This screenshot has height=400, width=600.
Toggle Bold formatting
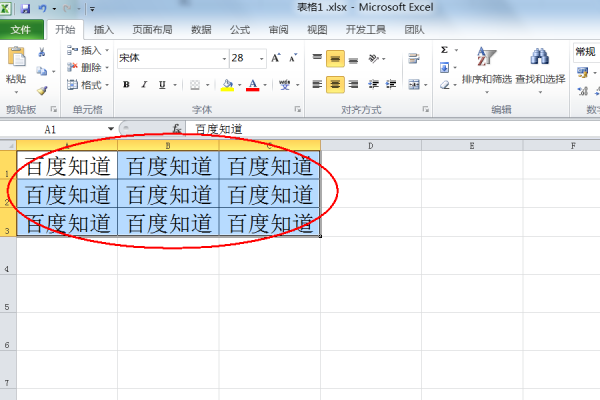point(126,85)
